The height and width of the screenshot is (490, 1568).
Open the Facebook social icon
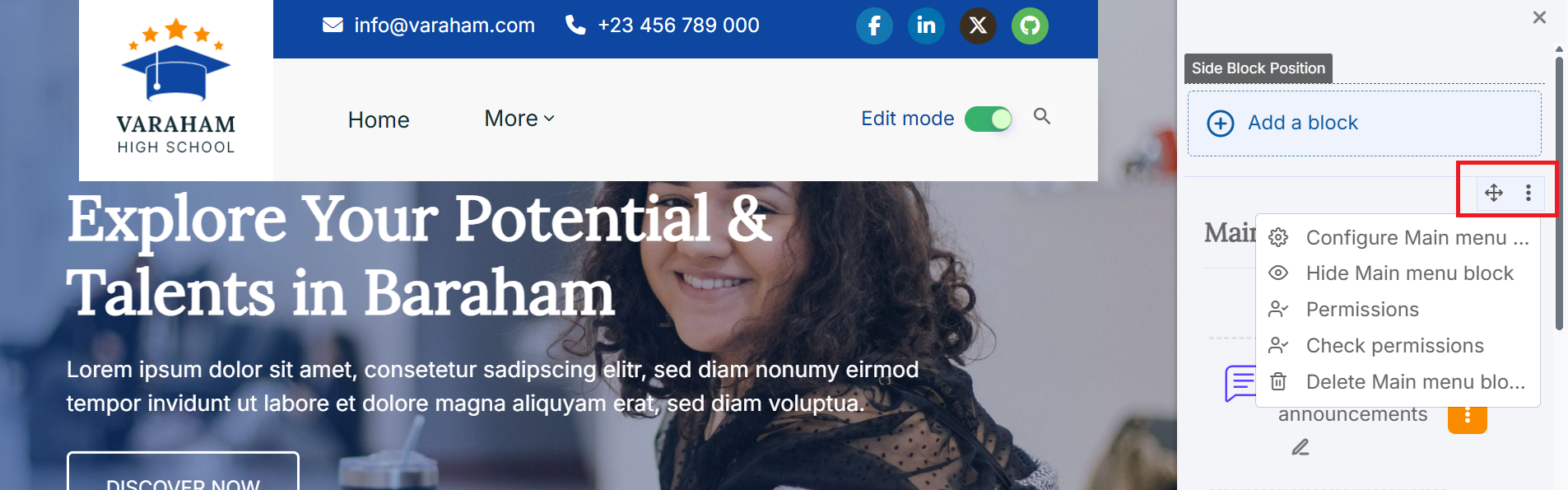(x=874, y=26)
